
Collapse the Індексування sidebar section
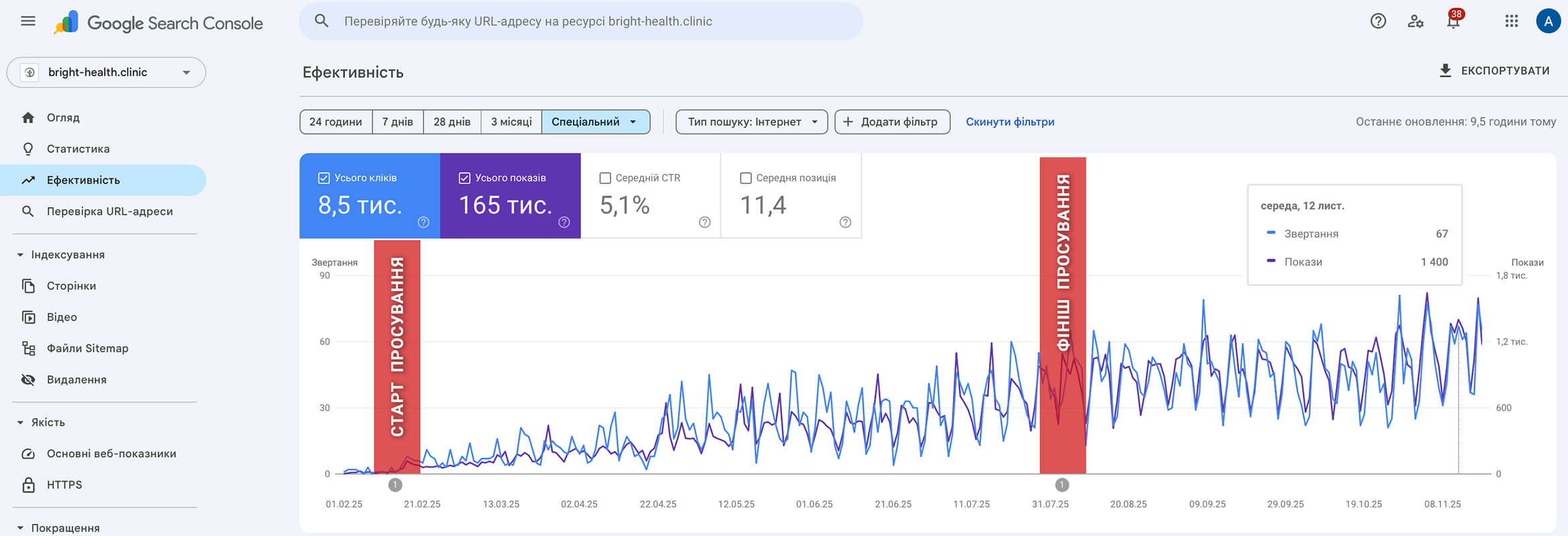tap(20, 255)
